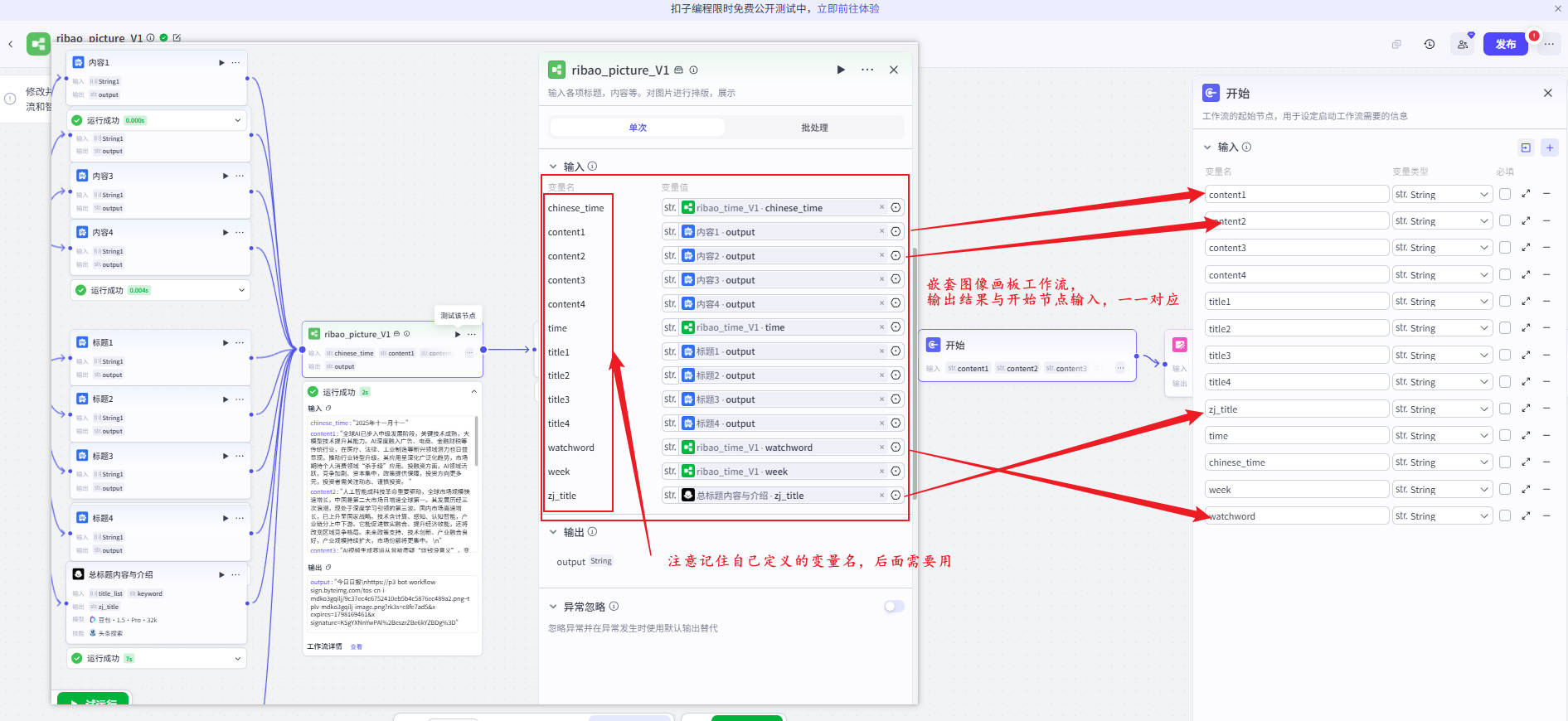This screenshot has width=1568, height=721.
Task: Expand the zj_title variable with arrows icon
Action: pyautogui.click(x=1526, y=409)
